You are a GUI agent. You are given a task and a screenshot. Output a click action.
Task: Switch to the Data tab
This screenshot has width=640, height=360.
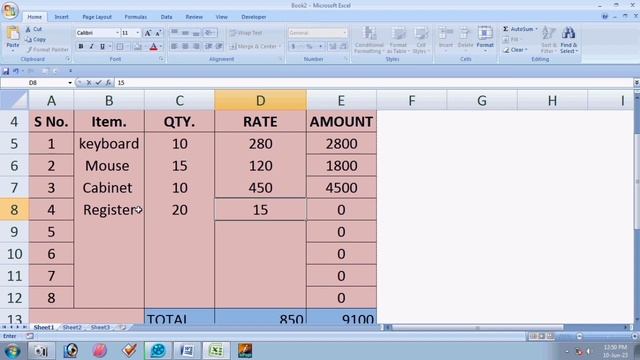[x=166, y=17]
